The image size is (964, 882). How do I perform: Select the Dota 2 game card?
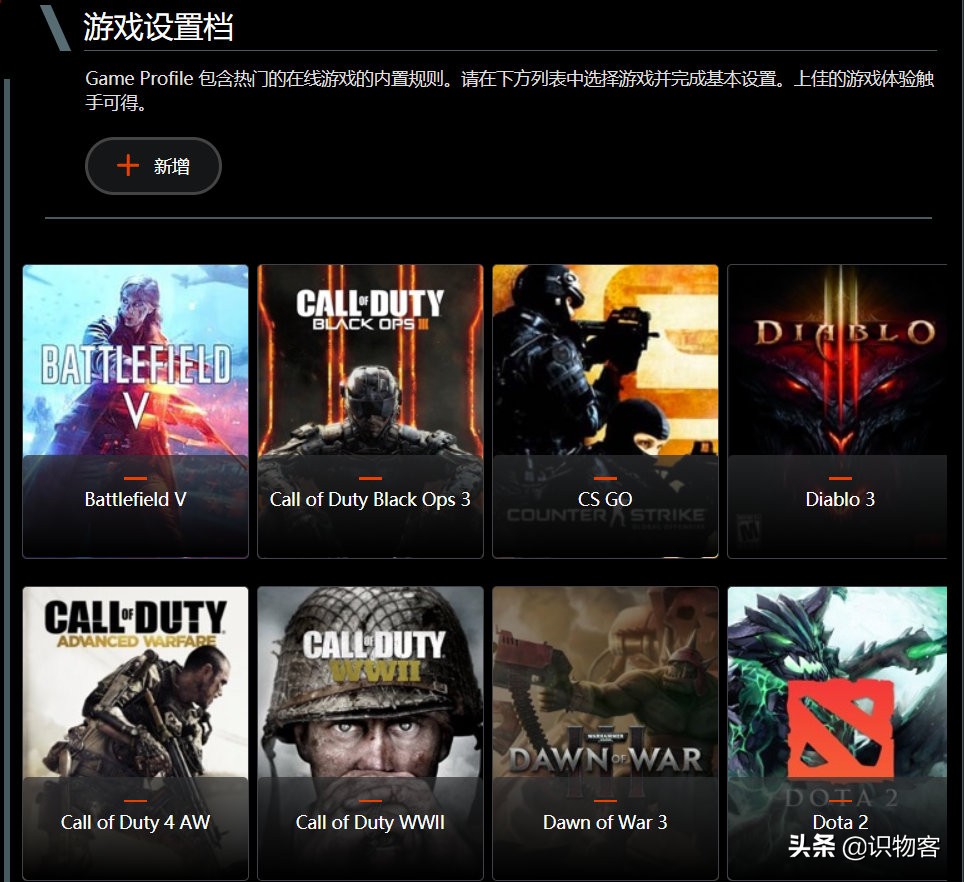837,733
